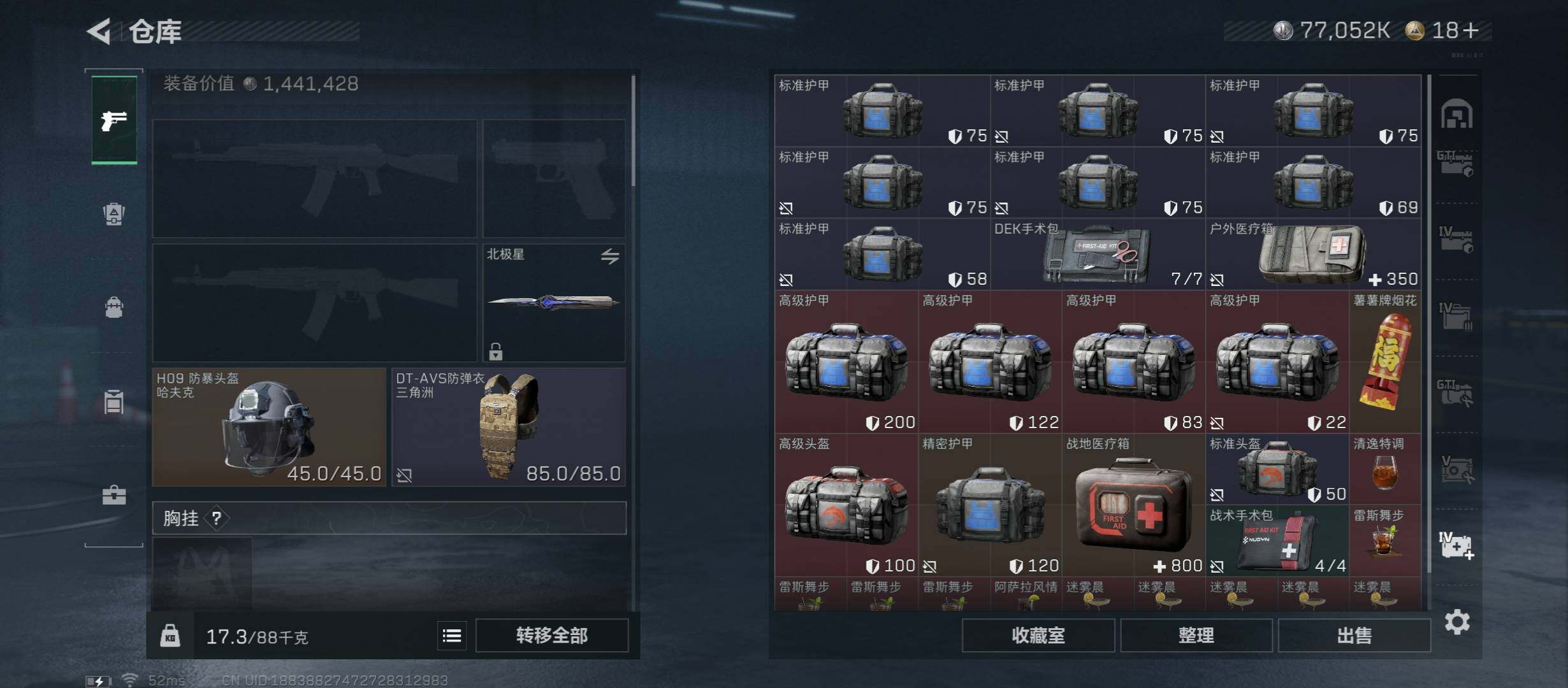The width and height of the screenshot is (1568, 688).
Task: Open the 胸挂 help question mark
Action: (217, 518)
